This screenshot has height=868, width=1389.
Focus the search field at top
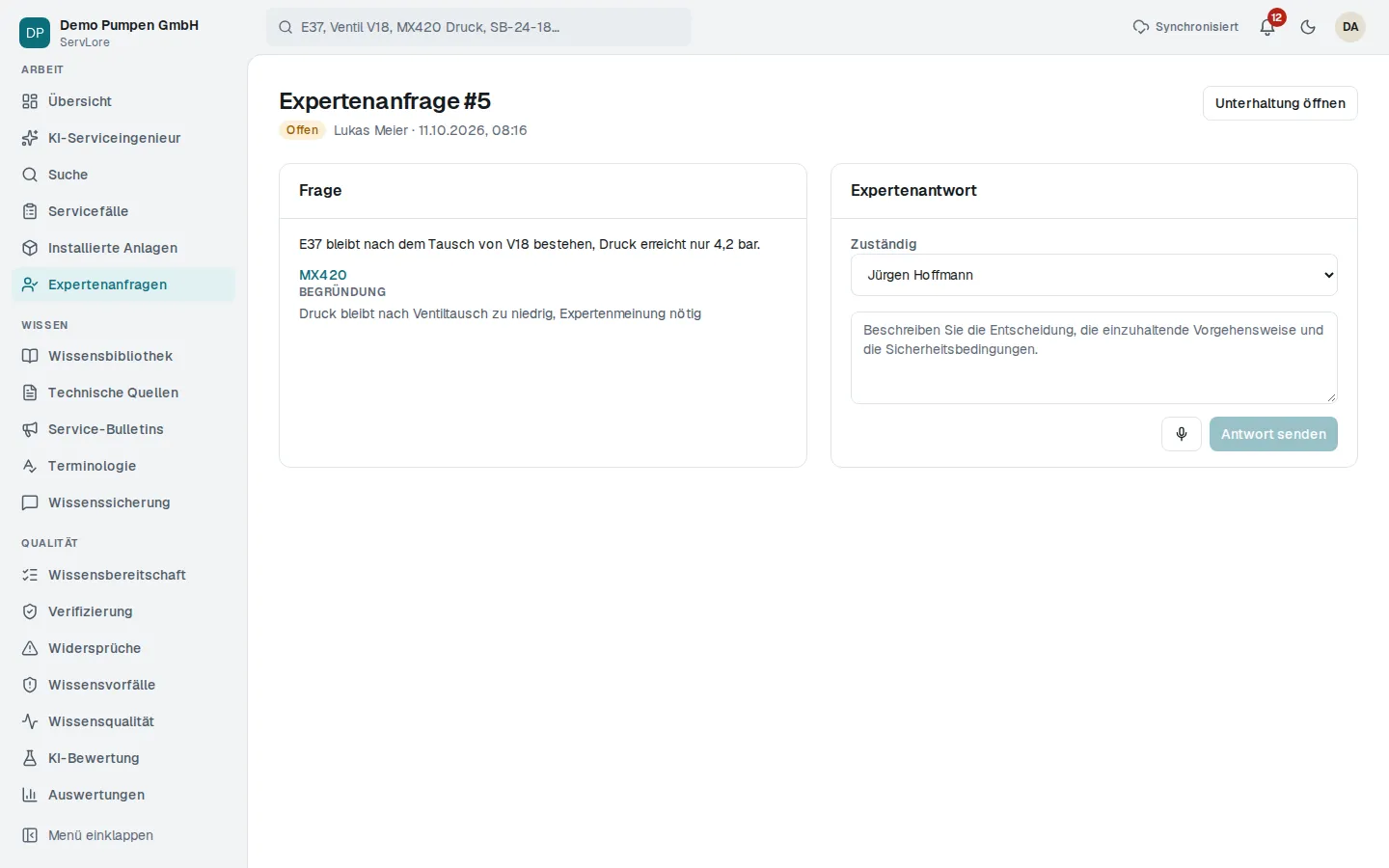478,27
